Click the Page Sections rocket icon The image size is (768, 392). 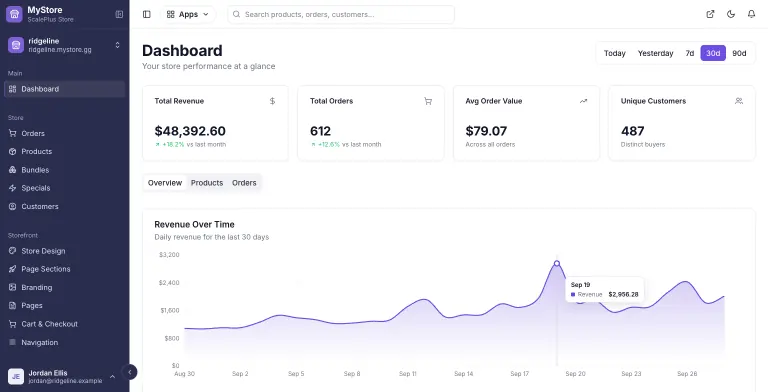click(x=13, y=269)
